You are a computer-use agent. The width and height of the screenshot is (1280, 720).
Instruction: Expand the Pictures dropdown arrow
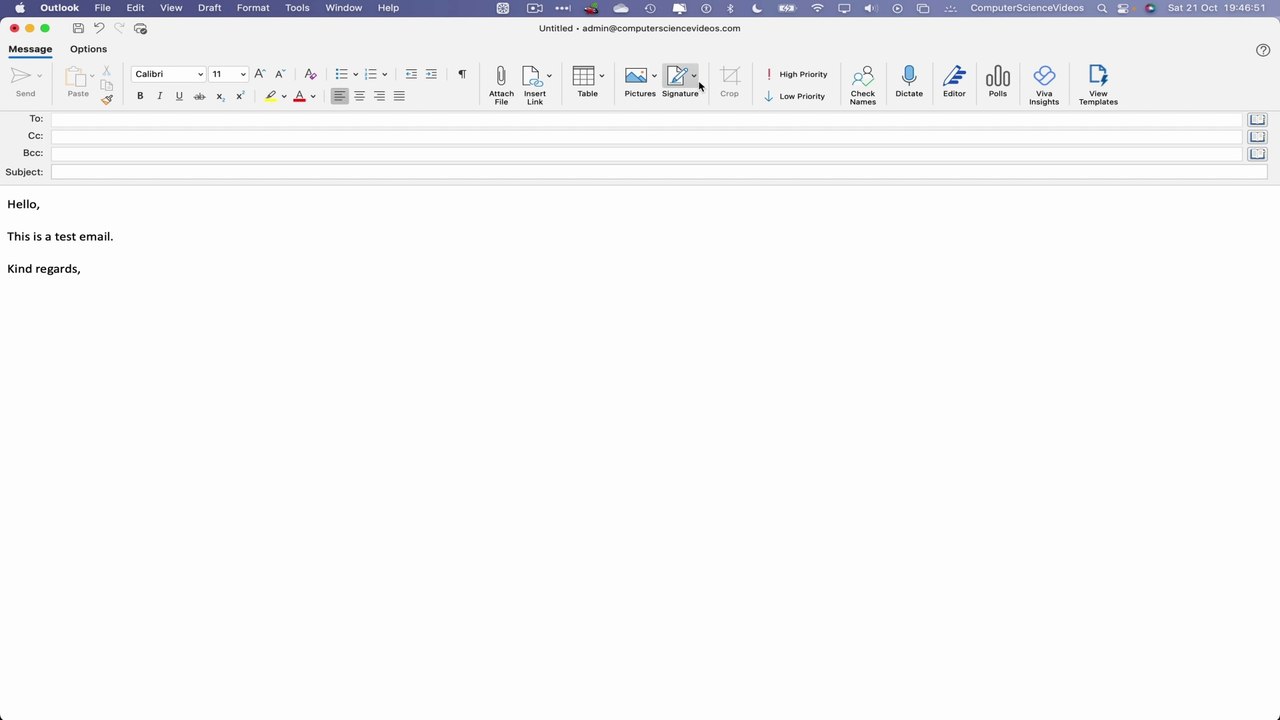click(654, 76)
